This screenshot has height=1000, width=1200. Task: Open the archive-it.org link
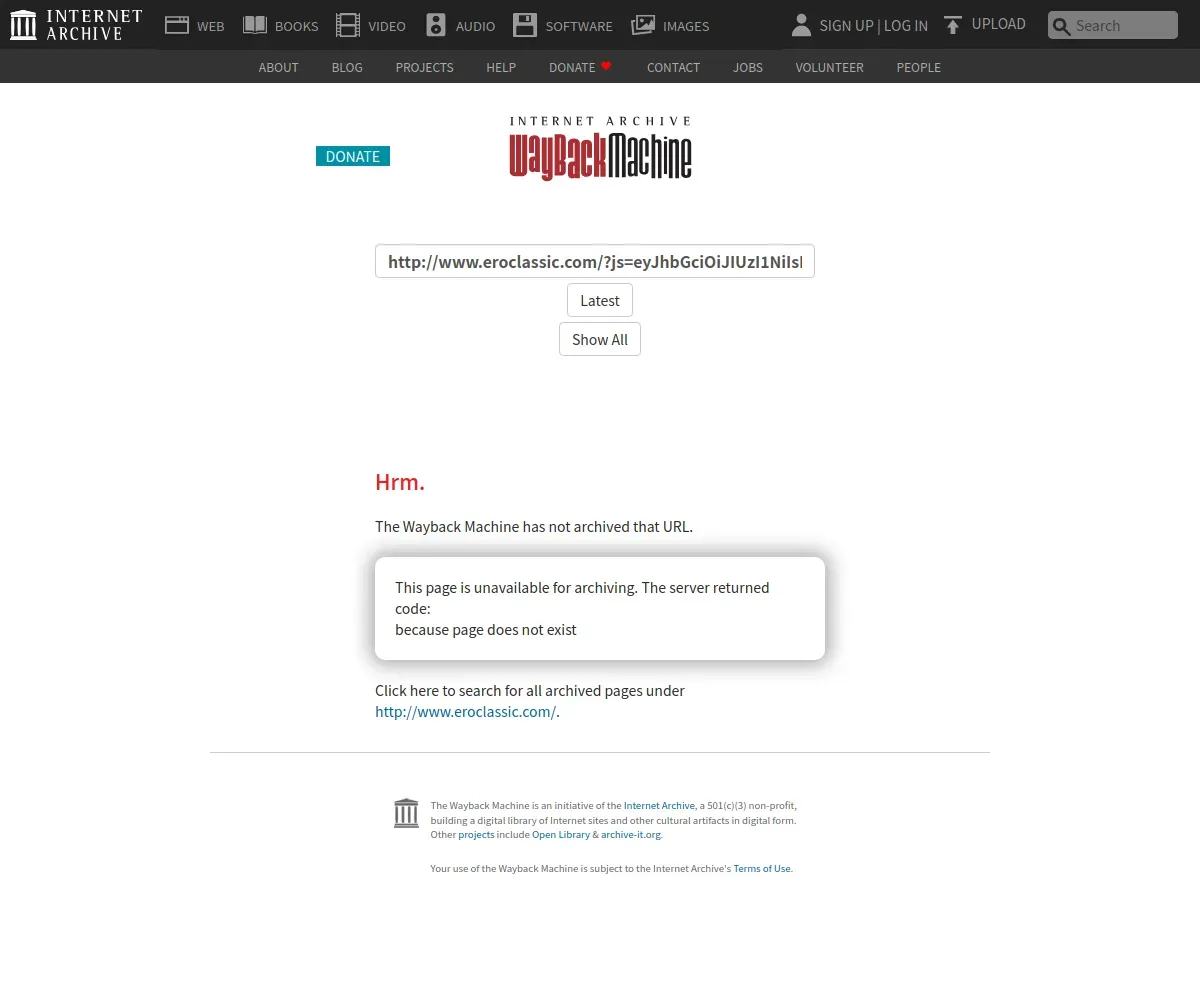[x=631, y=834]
